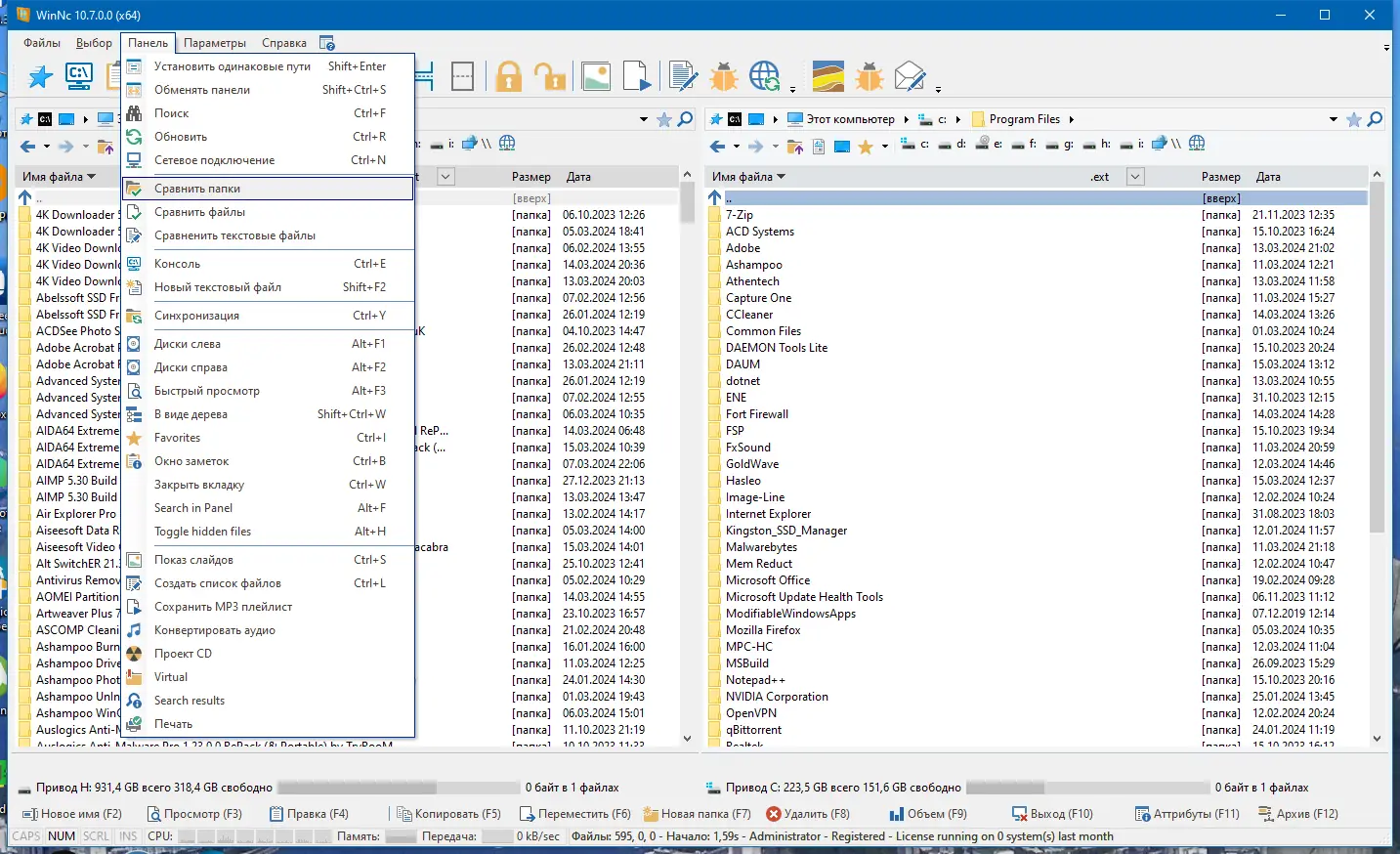Go back in the right panel

coord(717,147)
